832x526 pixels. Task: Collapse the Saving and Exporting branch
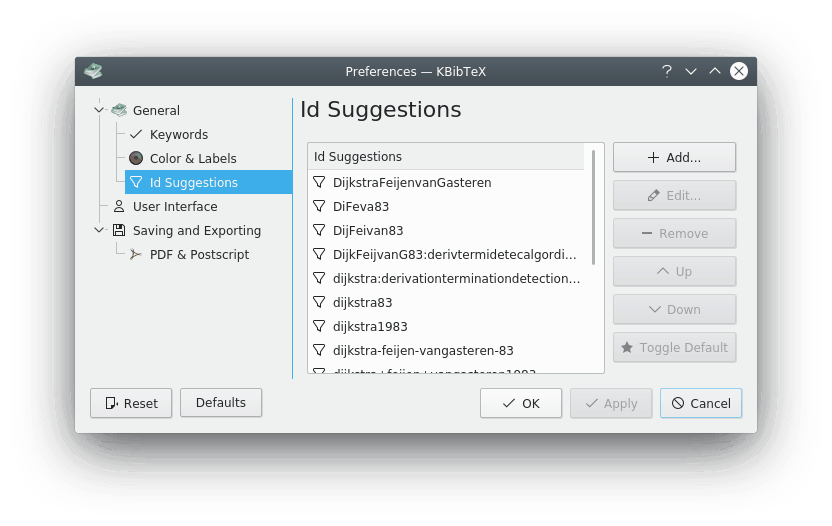click(99, 230)
